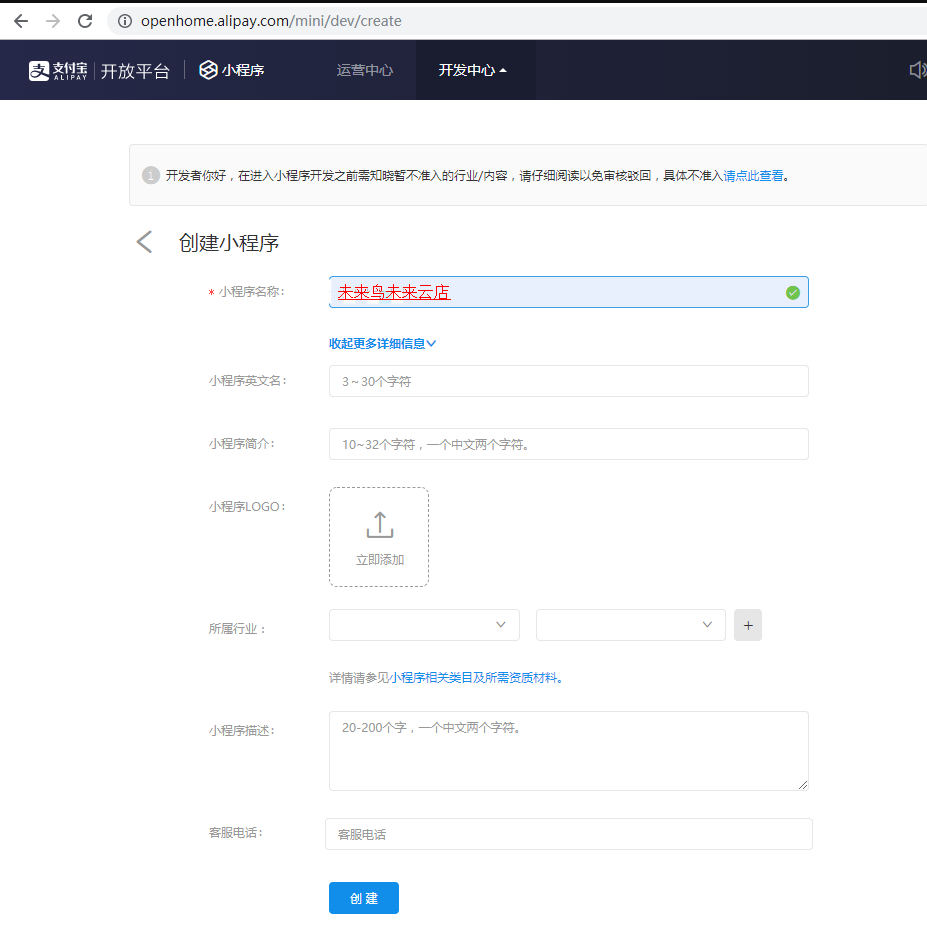Click the mini program cube icon
Viewport: 927px width, 942px height.
click(208, 70)
